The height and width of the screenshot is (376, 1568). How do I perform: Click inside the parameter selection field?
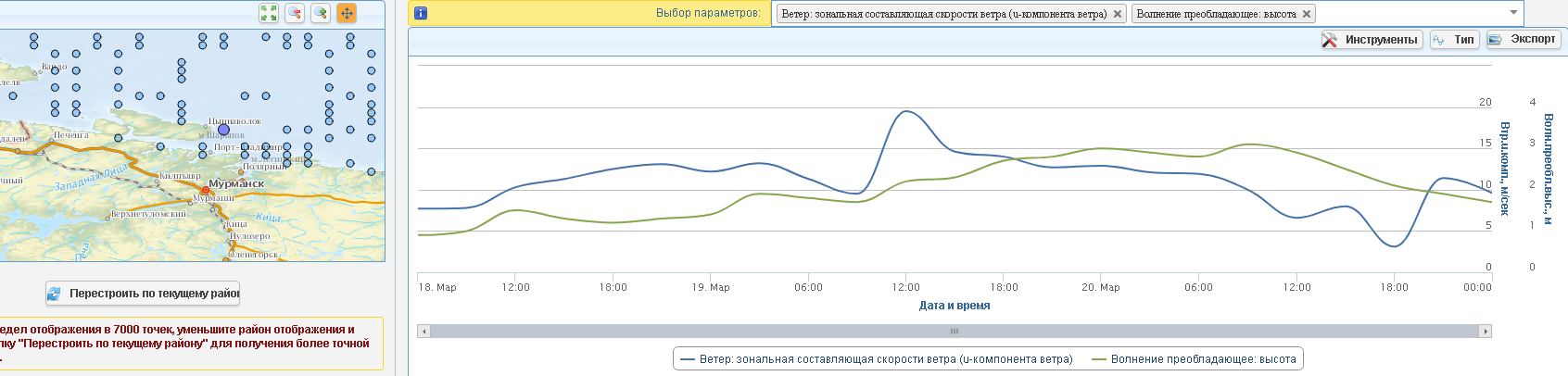(x=1409, y=14)
